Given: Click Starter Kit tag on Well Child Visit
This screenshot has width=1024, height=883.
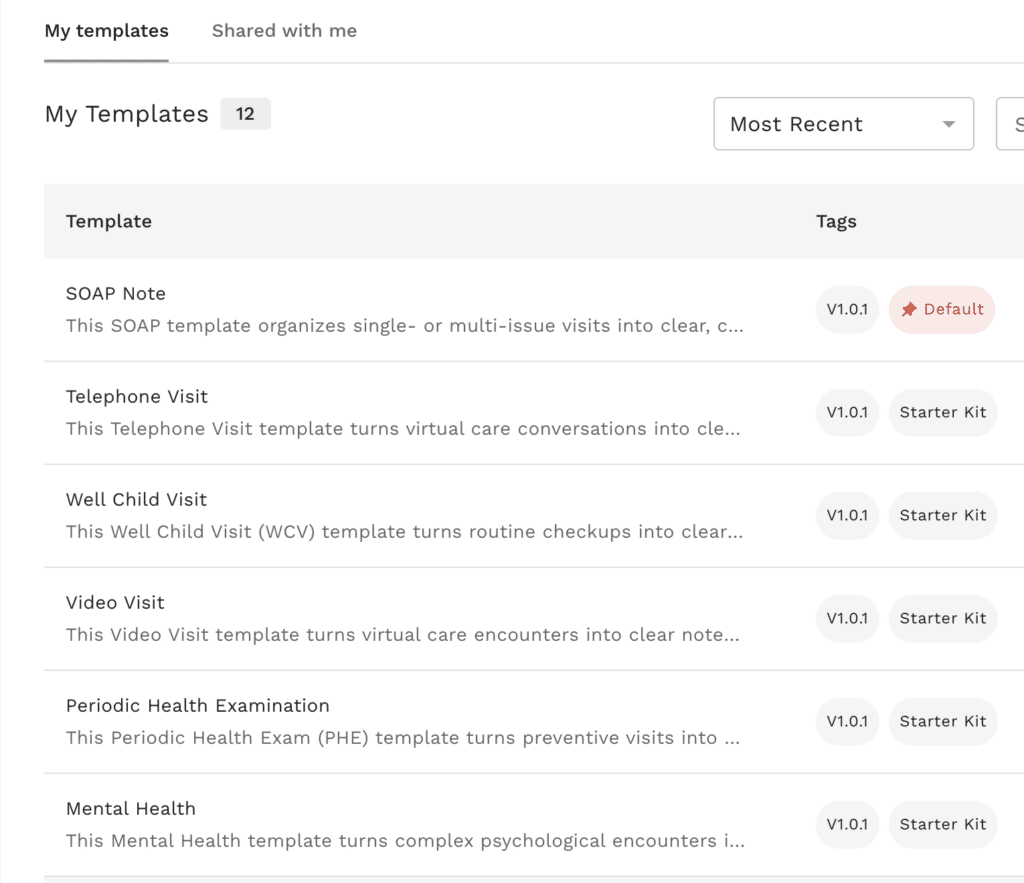Looking at the screenshot, I should coord(942,516).
